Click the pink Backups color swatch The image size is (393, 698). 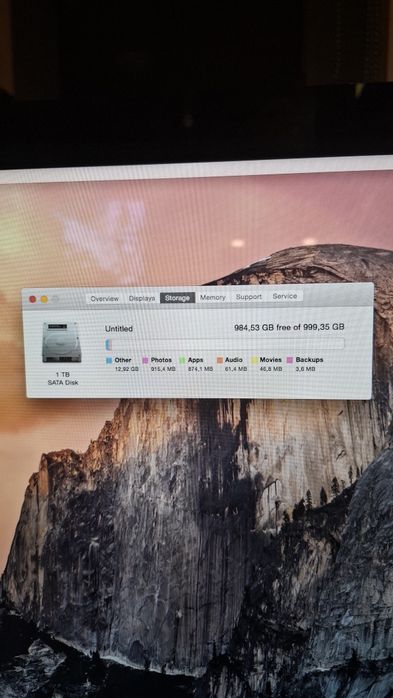(290, 360)
